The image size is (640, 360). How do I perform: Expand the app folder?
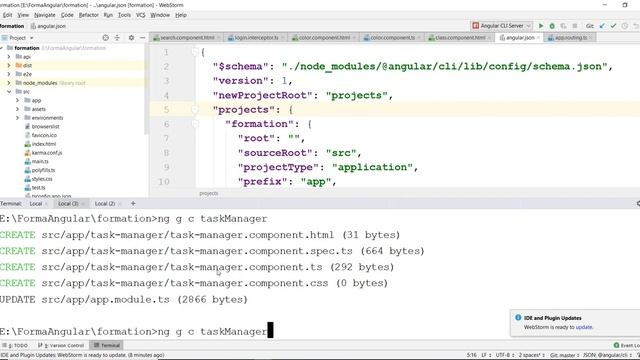(18, 100)
